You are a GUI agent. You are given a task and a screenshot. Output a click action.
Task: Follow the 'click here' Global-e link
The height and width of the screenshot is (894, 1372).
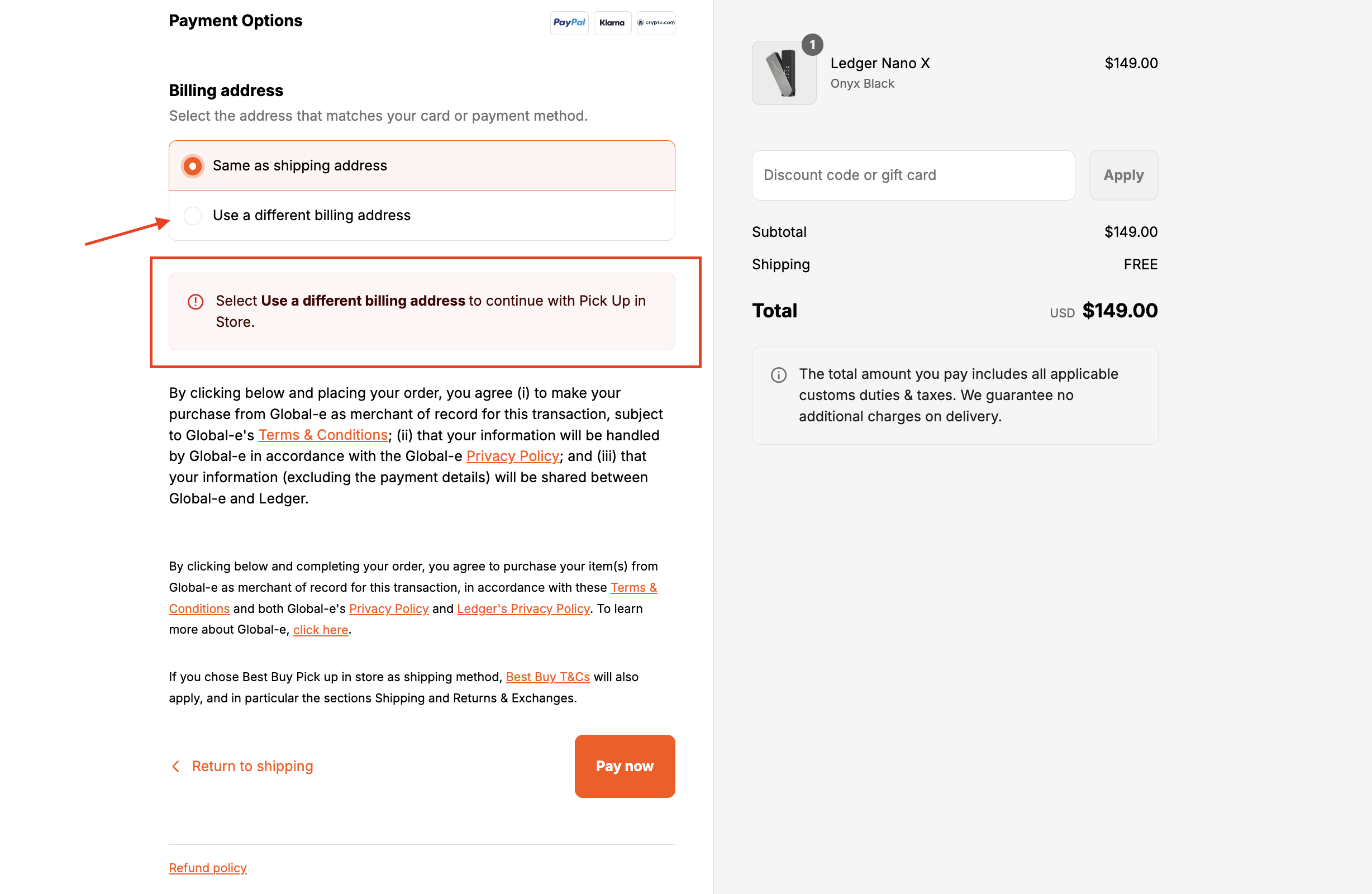[320, 630]
